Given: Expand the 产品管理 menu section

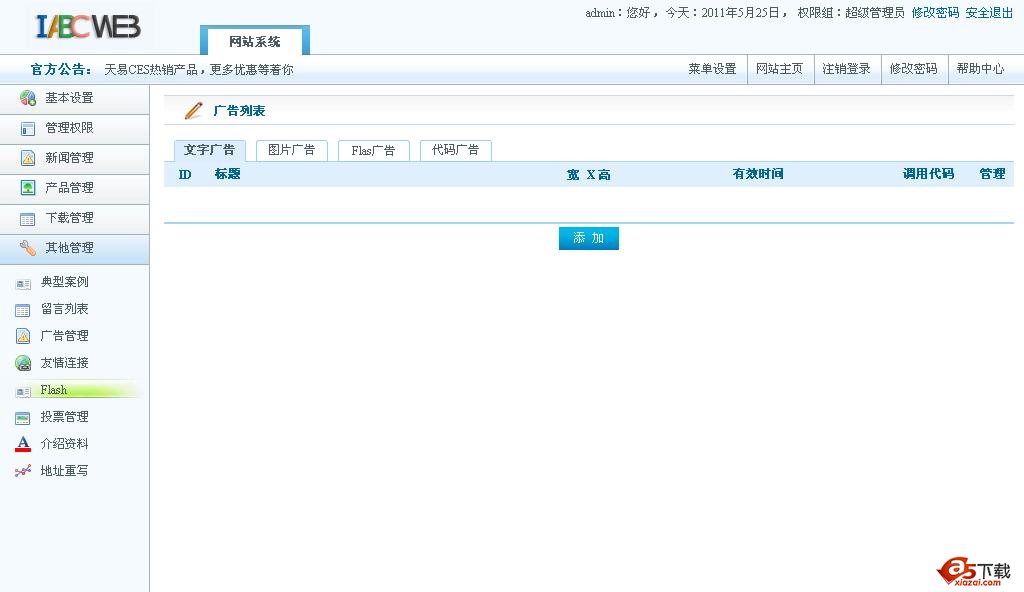Looking at the screenshot, I should point(74,188).
